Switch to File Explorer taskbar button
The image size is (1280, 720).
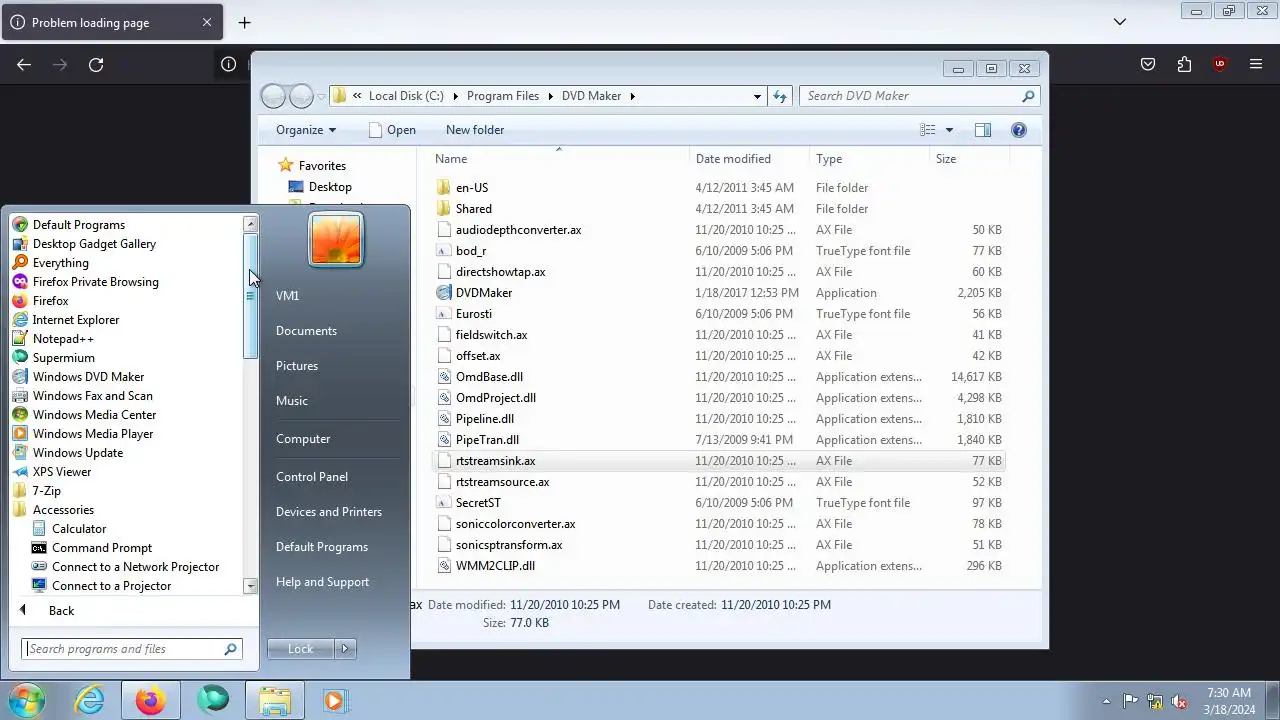[274, 701]
